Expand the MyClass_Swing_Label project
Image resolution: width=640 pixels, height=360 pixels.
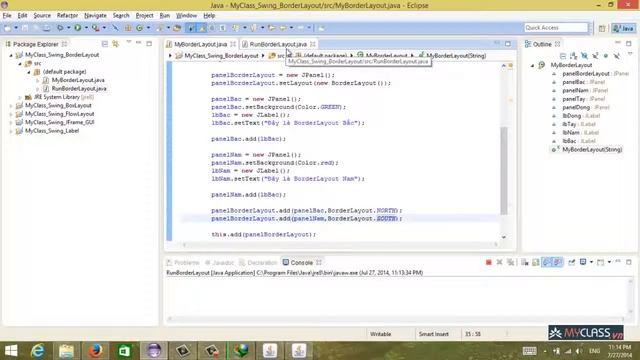[11, 131]
